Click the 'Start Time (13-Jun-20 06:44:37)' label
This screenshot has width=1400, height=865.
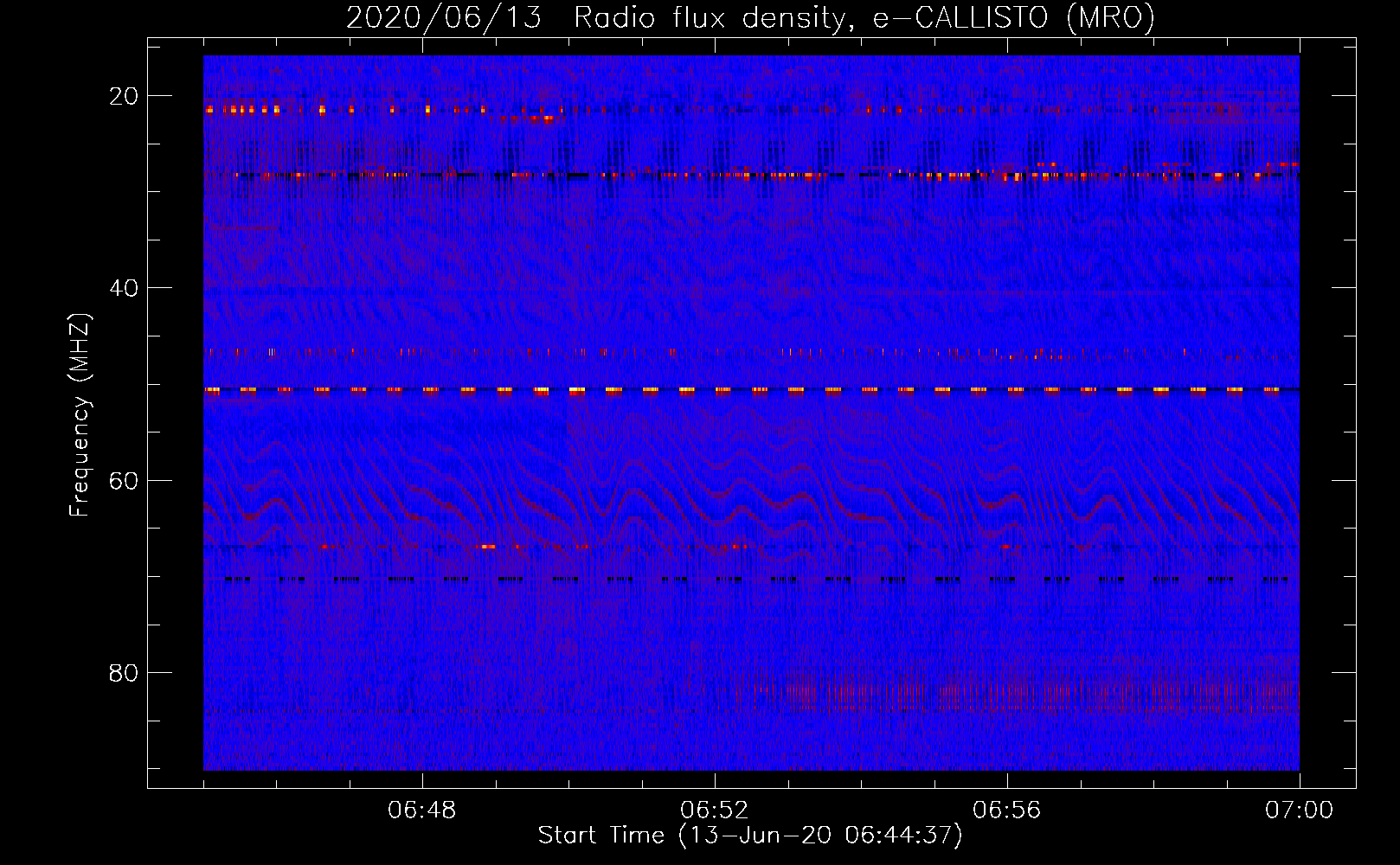pos(750,836)
